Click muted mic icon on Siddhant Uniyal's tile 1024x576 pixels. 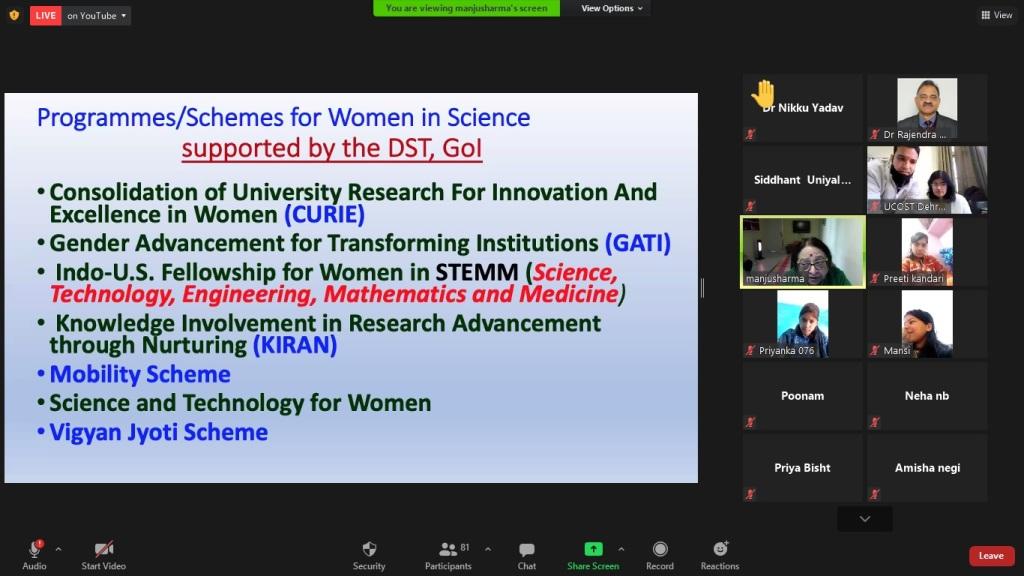click(750, 206)
